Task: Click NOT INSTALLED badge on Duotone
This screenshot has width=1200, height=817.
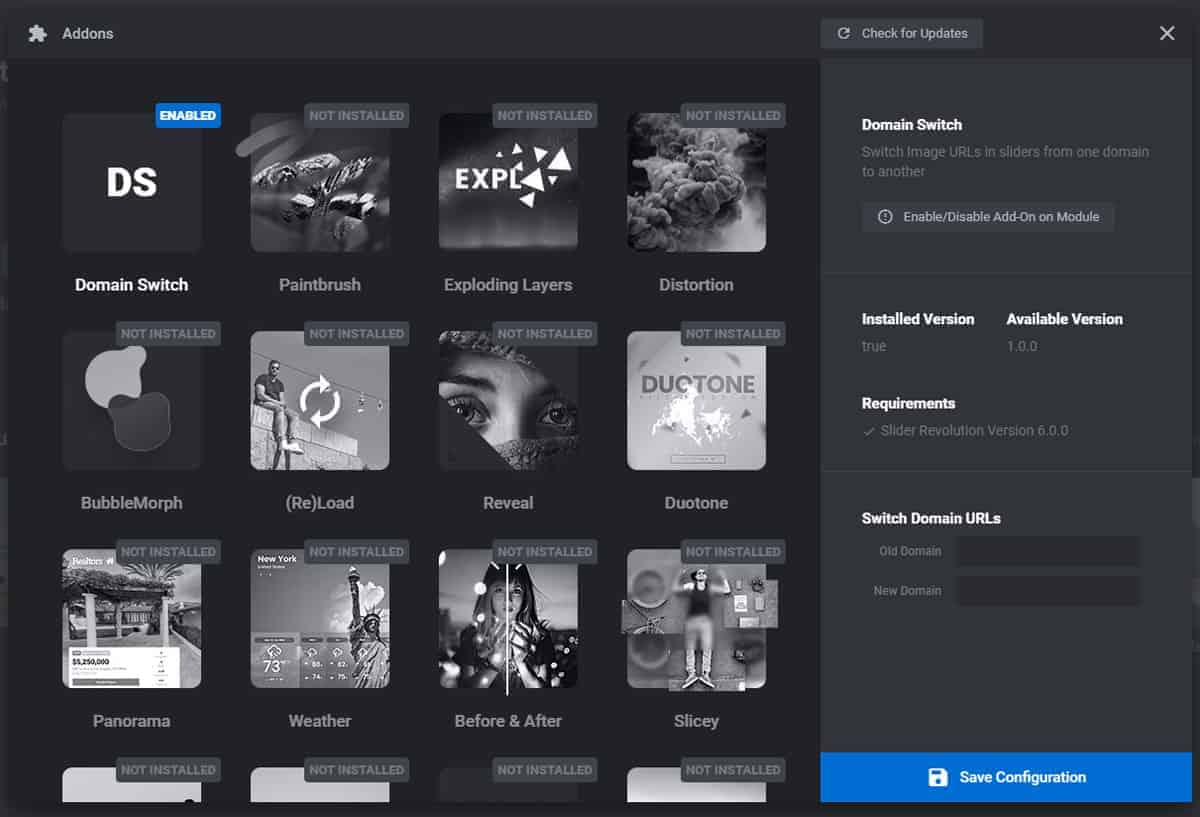Action: 733,333
